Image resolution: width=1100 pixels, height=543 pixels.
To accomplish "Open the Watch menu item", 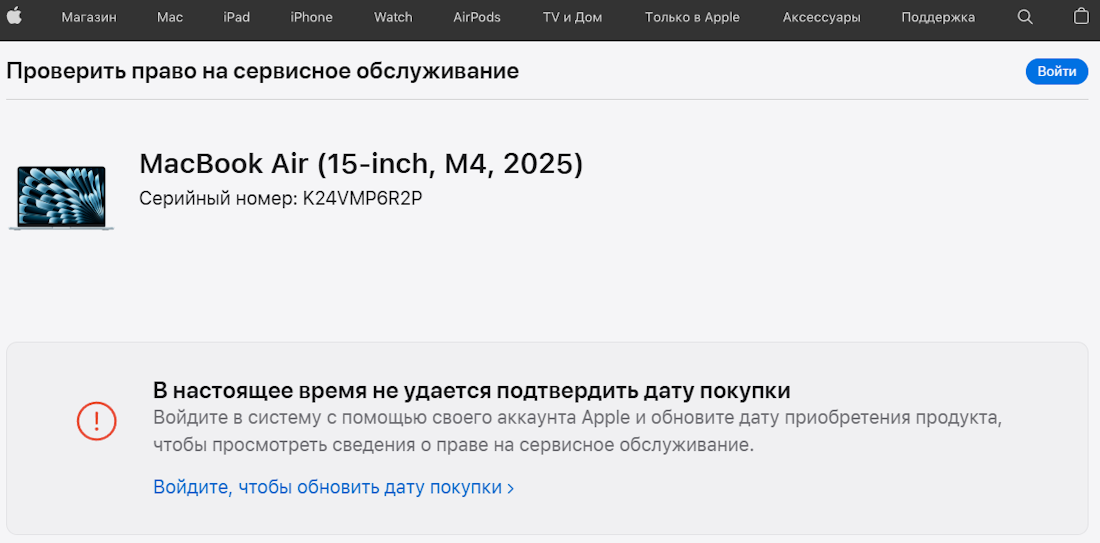I will 394,18.
